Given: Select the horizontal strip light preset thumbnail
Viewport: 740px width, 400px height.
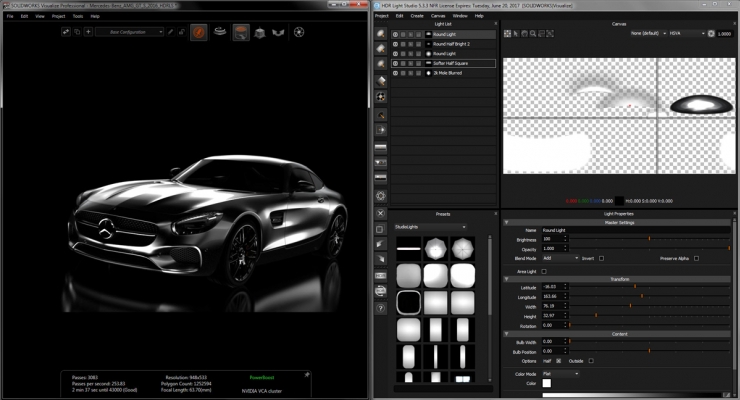Looking at the screenshot, I should [409, 249].
